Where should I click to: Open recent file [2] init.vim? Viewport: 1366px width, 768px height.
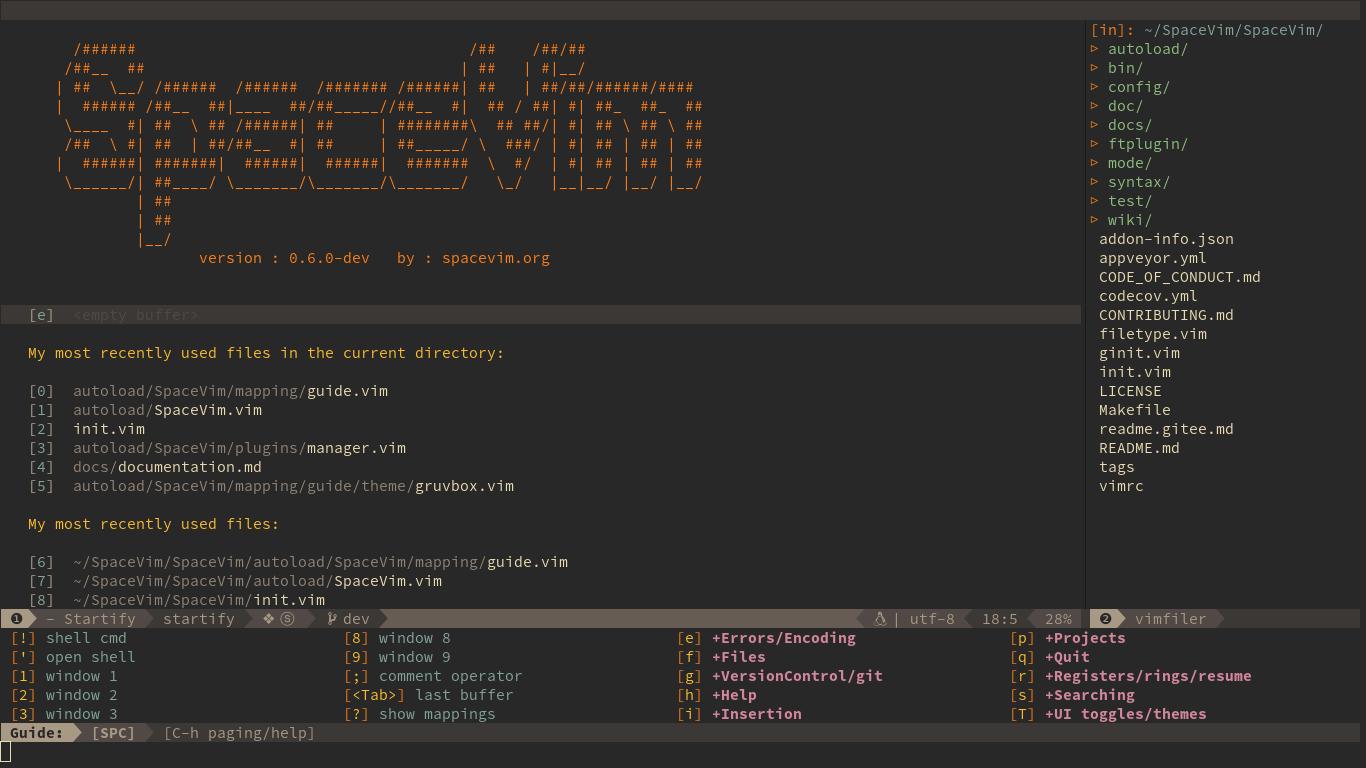click(x=87, y=429)
